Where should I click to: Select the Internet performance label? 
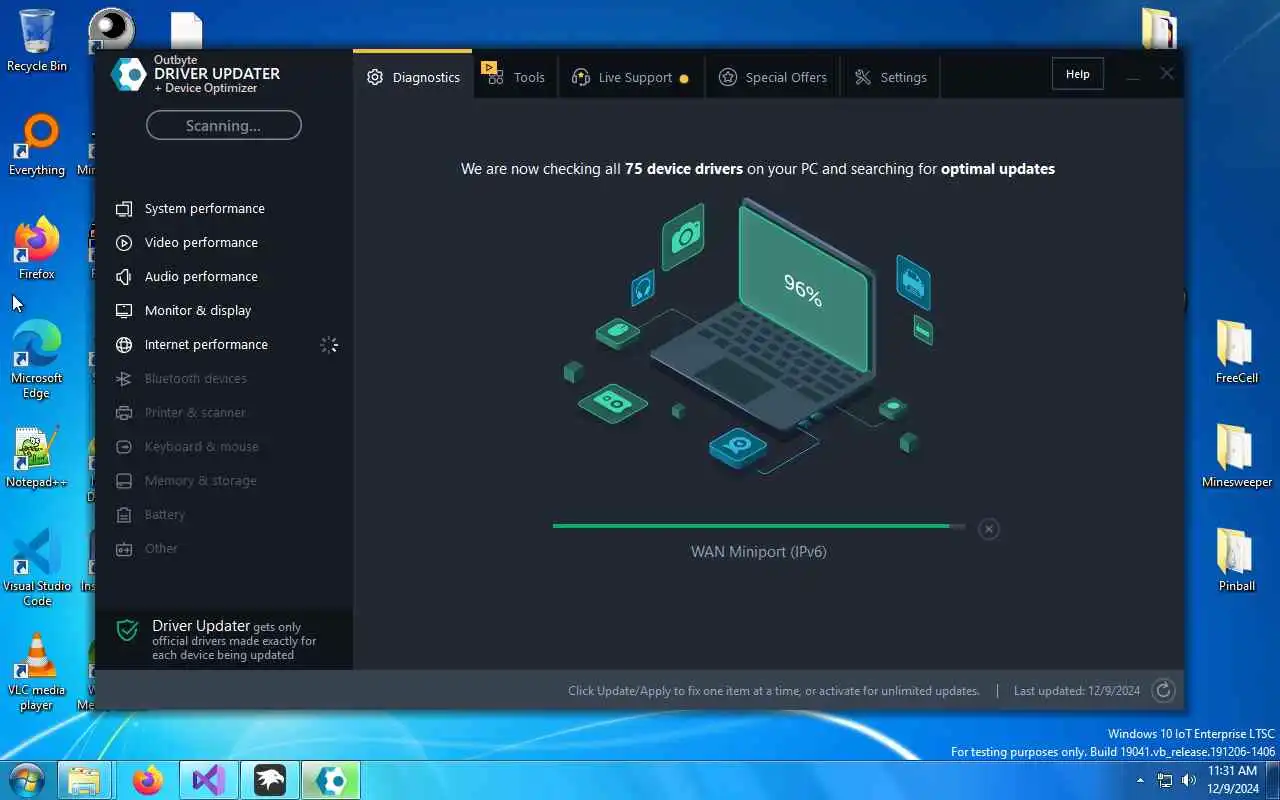point(206,344)
